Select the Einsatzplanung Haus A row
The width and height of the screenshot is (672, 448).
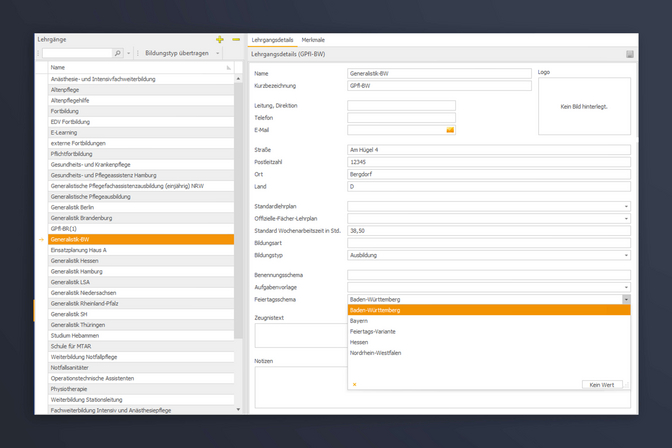click(x=141, y=250)
